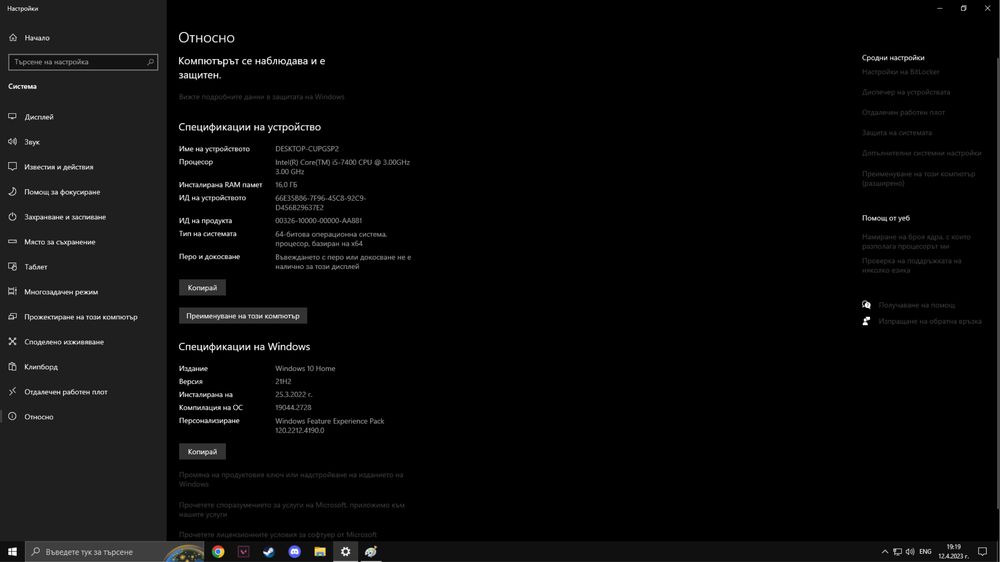The image size is (1000, 562).
Task: Open Настройки на BitLocker link
Action: click(901, 72)
